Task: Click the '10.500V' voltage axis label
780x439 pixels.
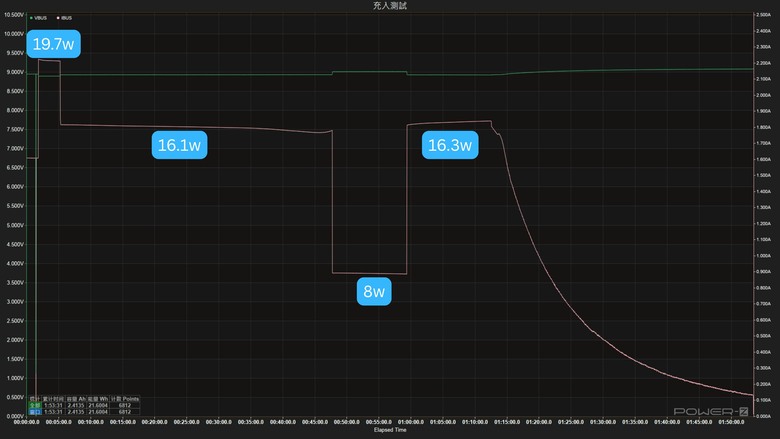Action: pos(14,14)
